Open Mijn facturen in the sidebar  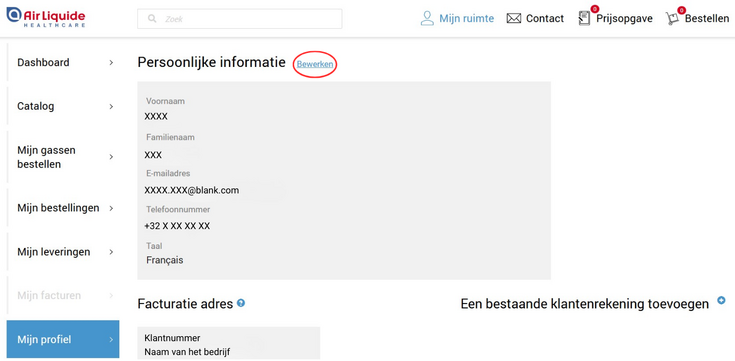pos(63,295)
